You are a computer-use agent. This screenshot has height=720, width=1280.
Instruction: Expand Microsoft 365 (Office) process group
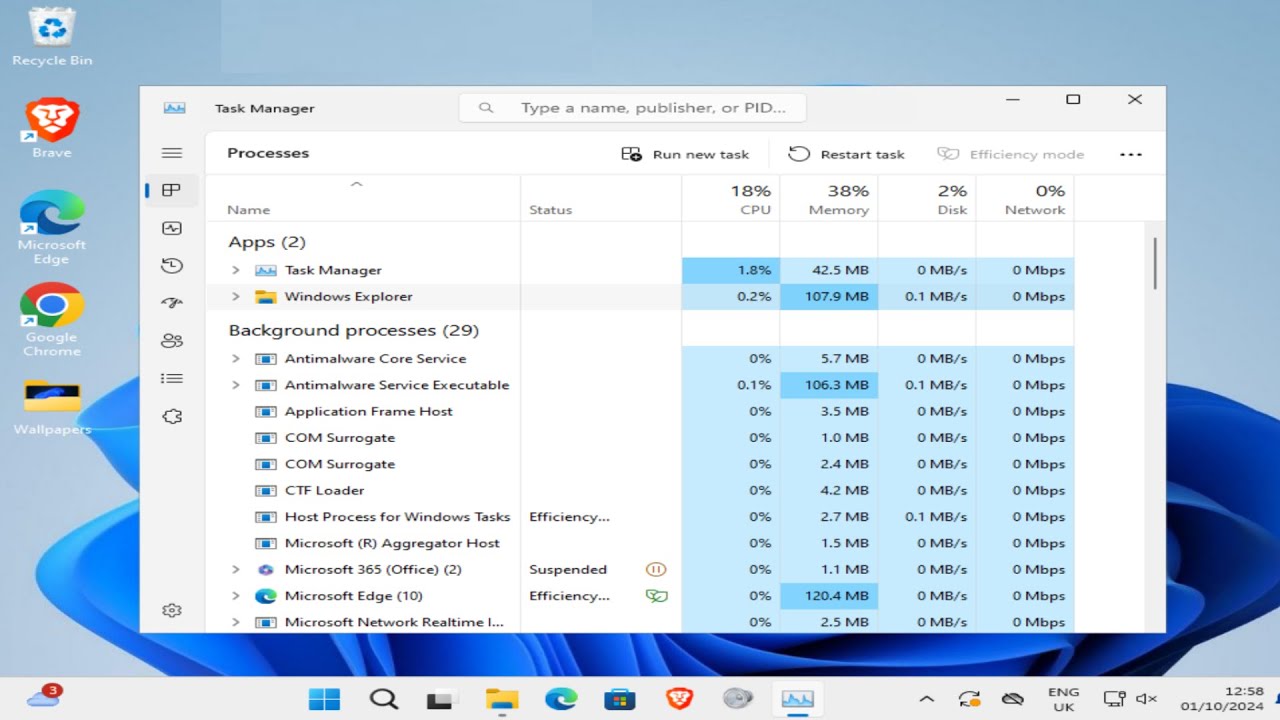pyautogui.click(x=236, y=569)
